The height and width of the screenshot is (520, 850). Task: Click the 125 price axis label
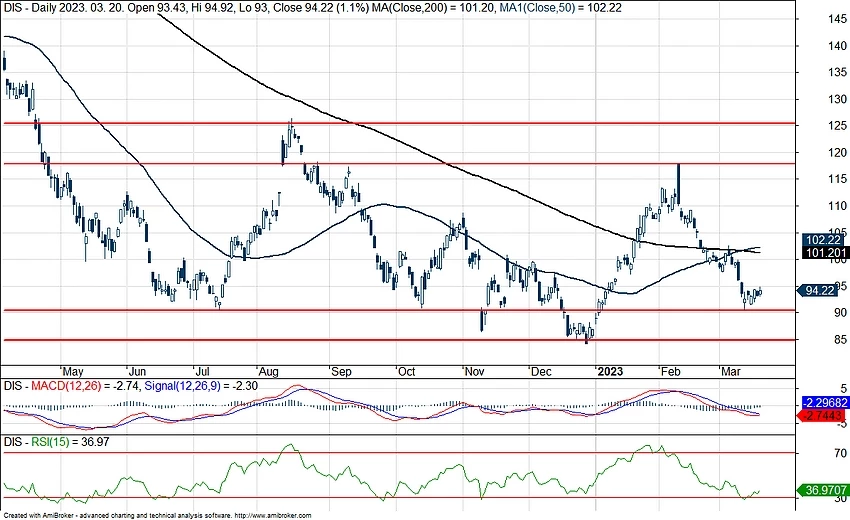pos(837,126)
